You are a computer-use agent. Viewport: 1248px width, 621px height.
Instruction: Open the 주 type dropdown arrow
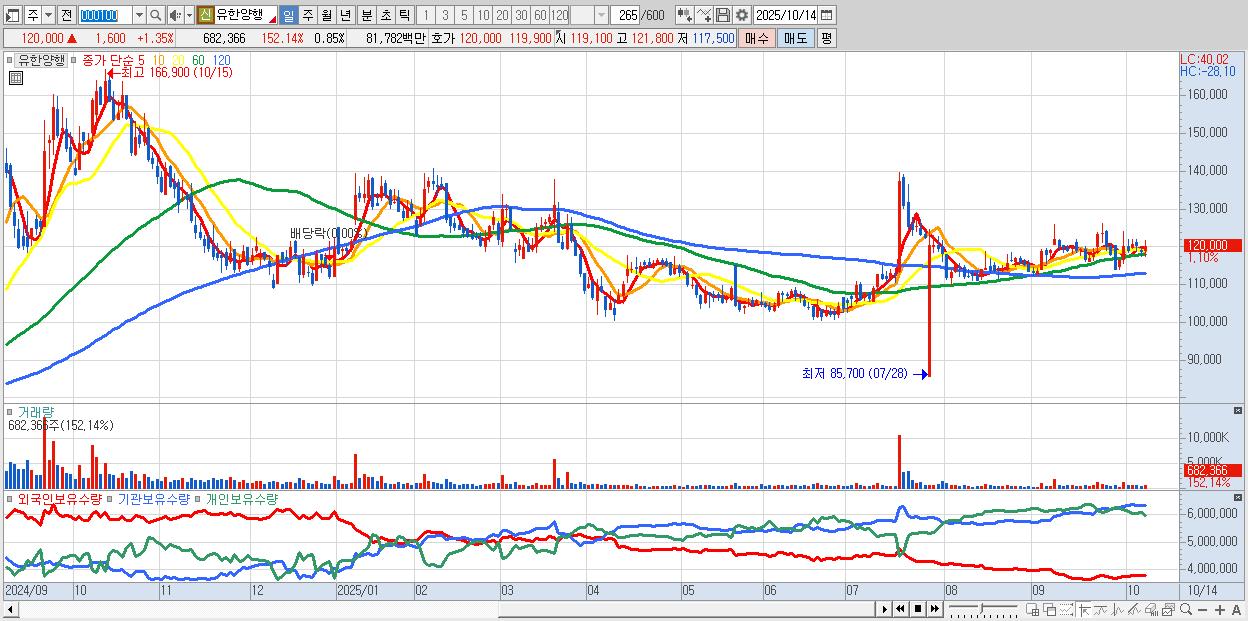tap(48, 15)
